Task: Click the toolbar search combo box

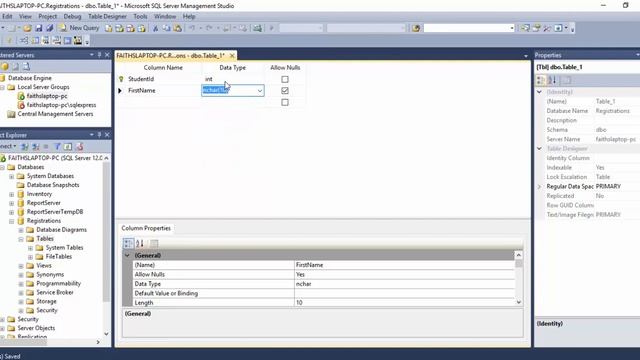Action: pos(469,28)
